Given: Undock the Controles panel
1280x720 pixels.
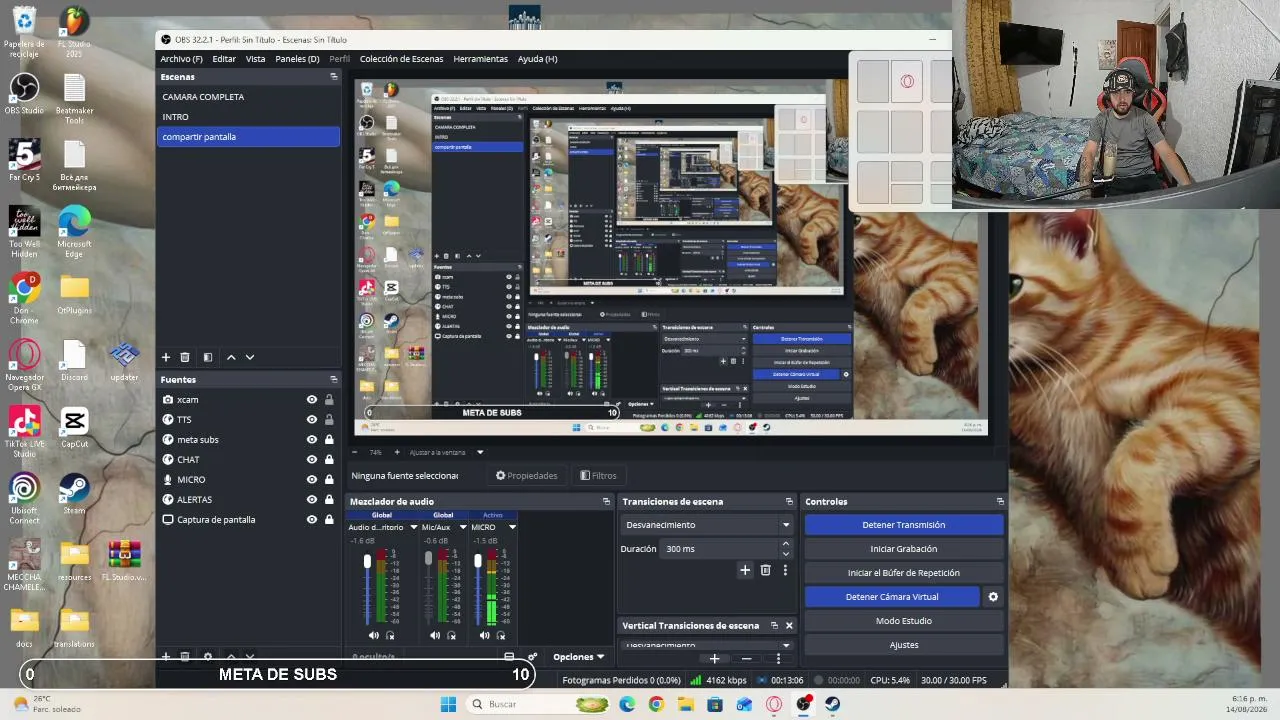Looking at the screenshot, I should point(1000,501).
